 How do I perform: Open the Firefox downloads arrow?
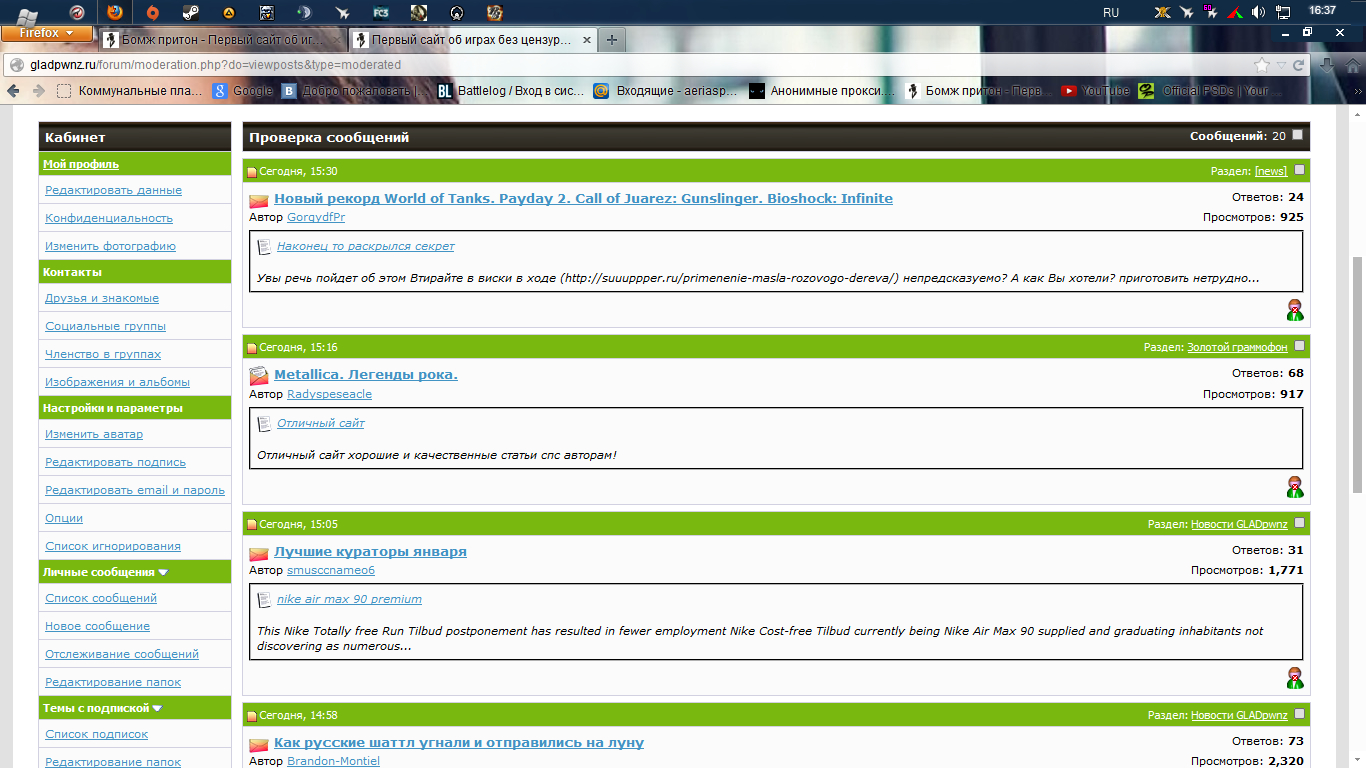(1328, 65)
